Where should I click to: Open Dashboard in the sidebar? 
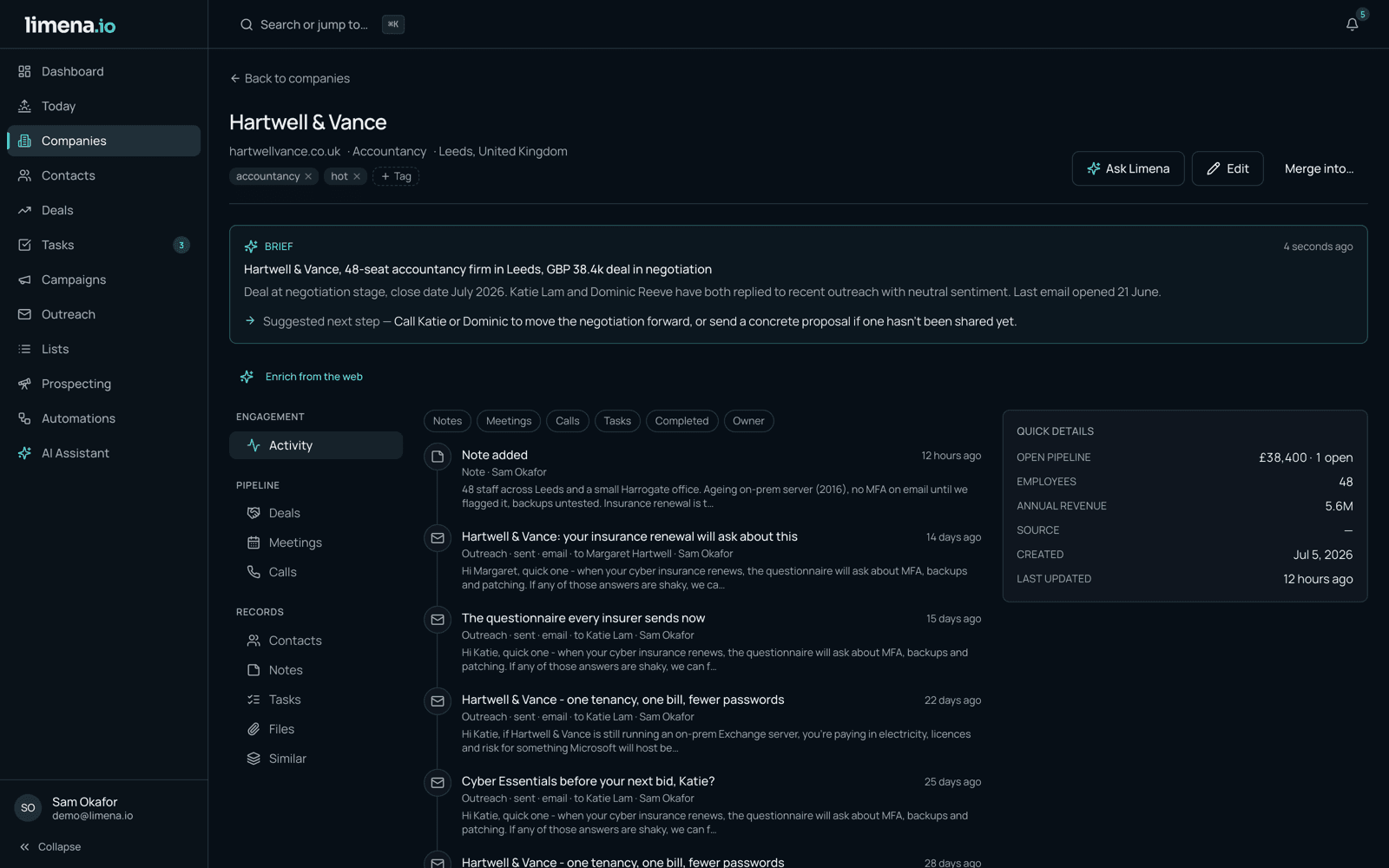(104, 71)
